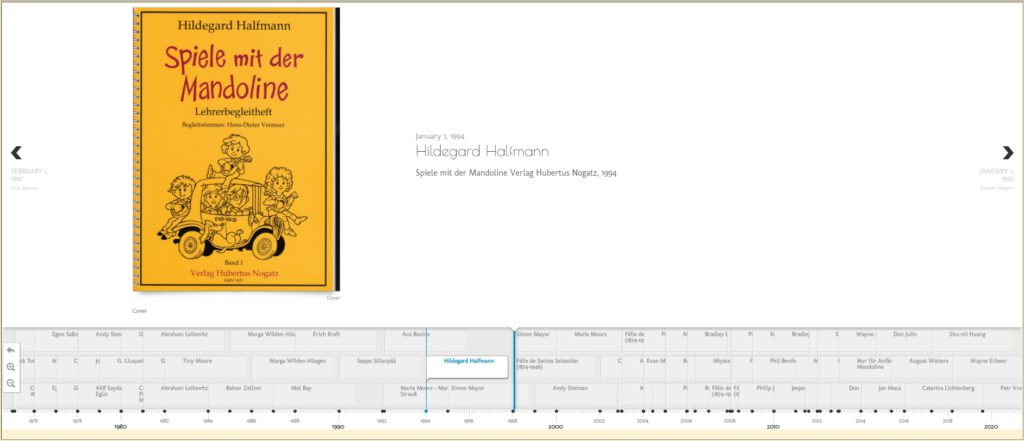Open the Phil Bertheau timeline entry
This screenshot has height=441, width=1024.
[x=783, y=361]
